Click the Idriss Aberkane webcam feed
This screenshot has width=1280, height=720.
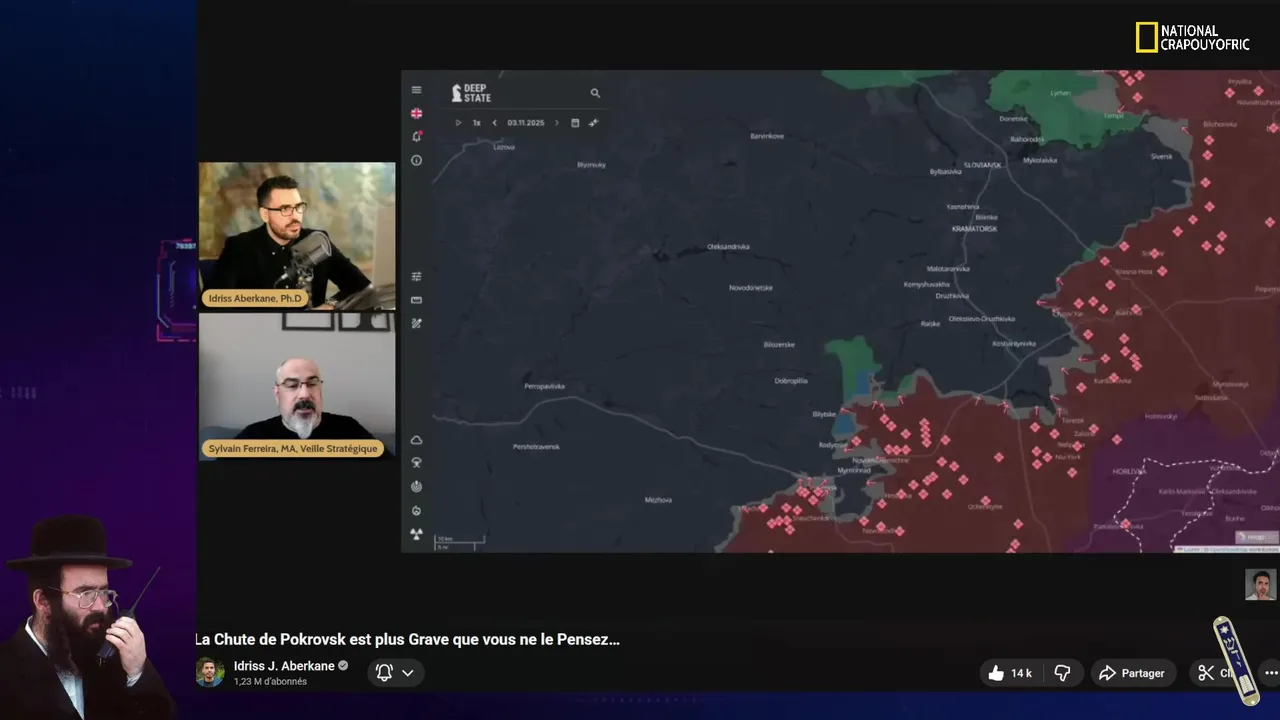(297, 236)
